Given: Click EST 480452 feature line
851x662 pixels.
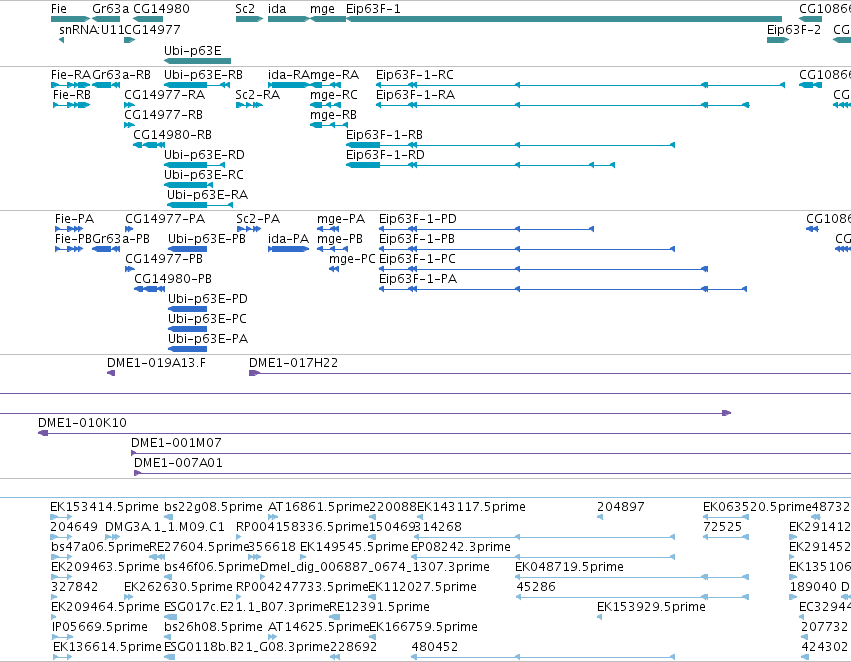Looking at the screenshot, I should click(x=543, y=657).
